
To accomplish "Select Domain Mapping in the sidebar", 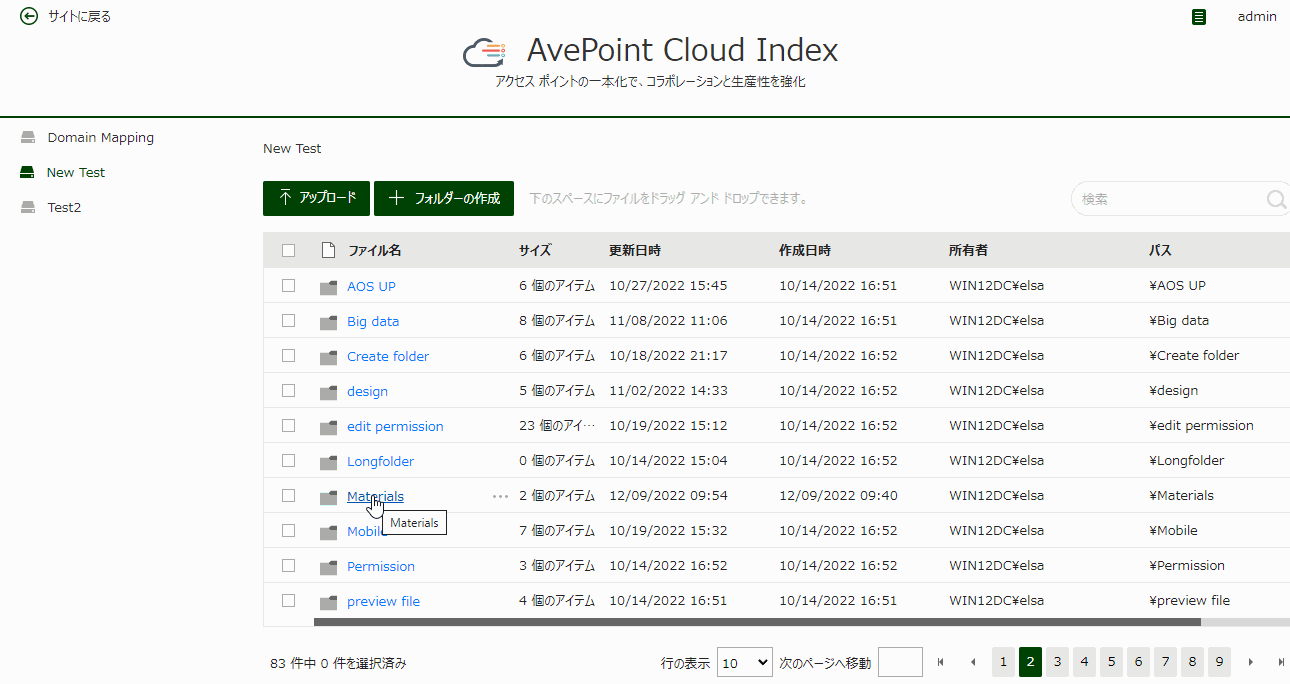I will (x=101, y=138).
